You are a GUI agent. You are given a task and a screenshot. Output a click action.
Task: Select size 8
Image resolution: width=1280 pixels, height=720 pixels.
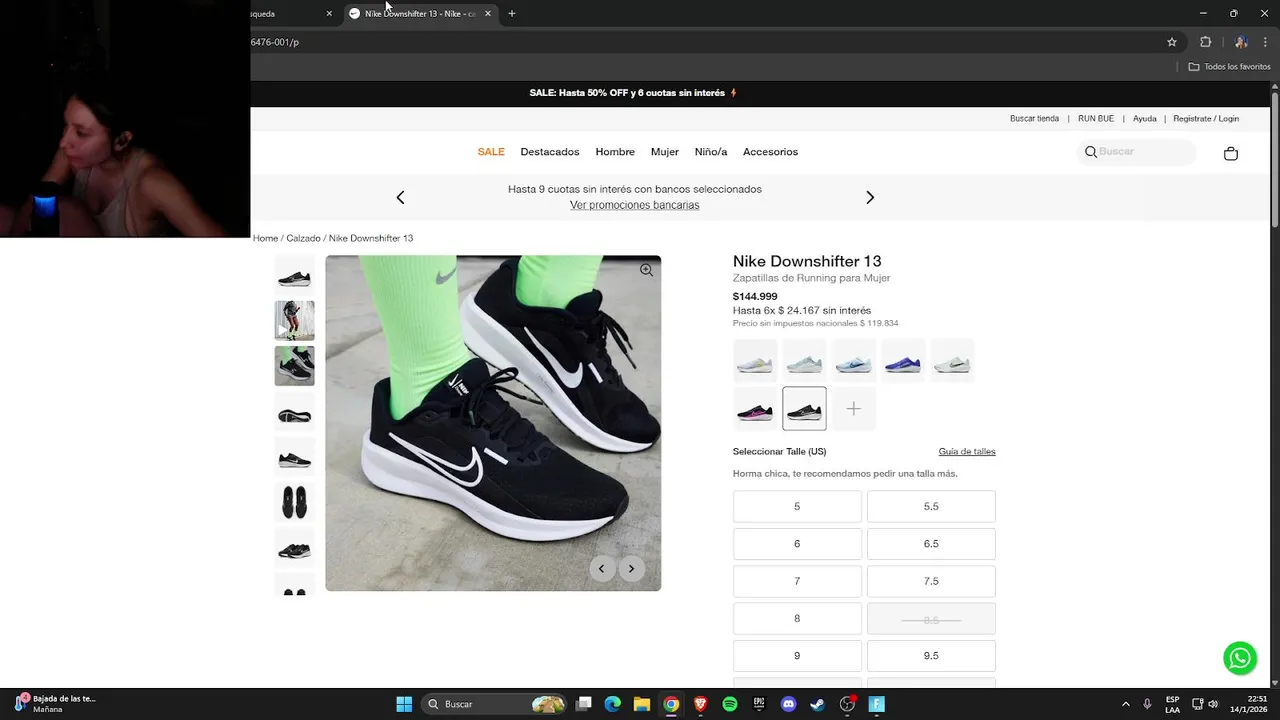pos(797,618)
